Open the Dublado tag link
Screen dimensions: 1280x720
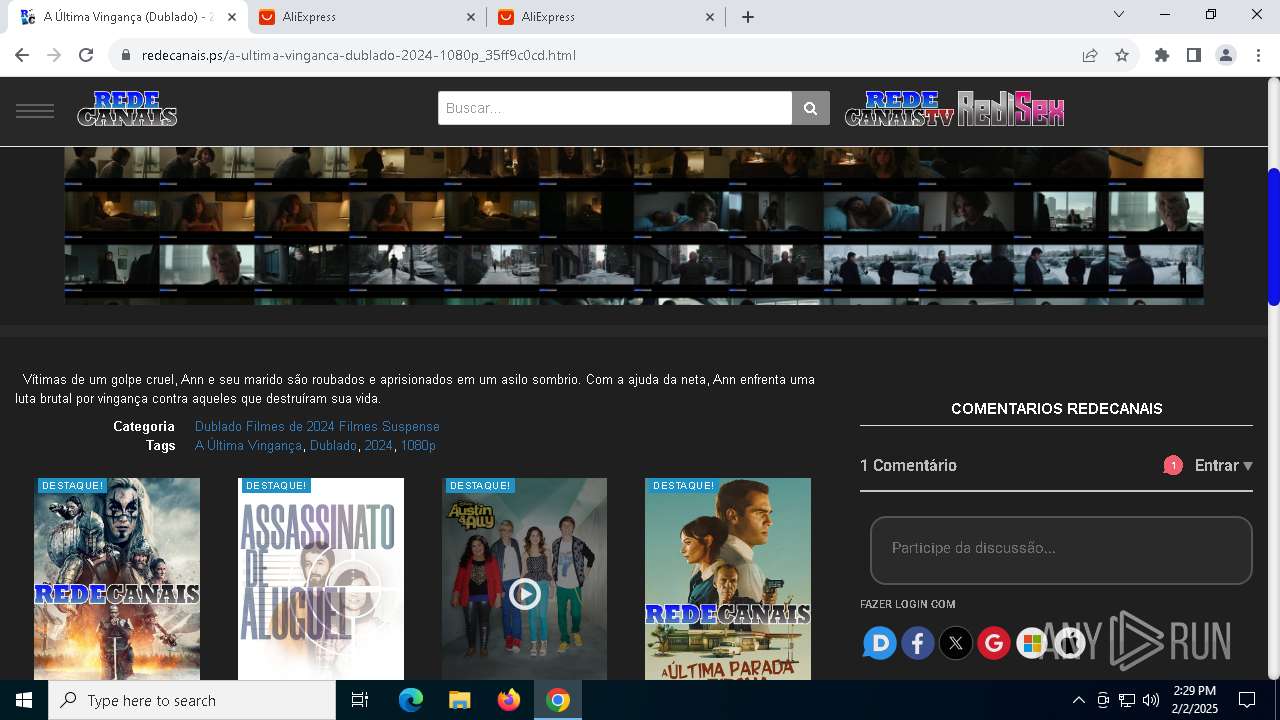coord(333,446)
